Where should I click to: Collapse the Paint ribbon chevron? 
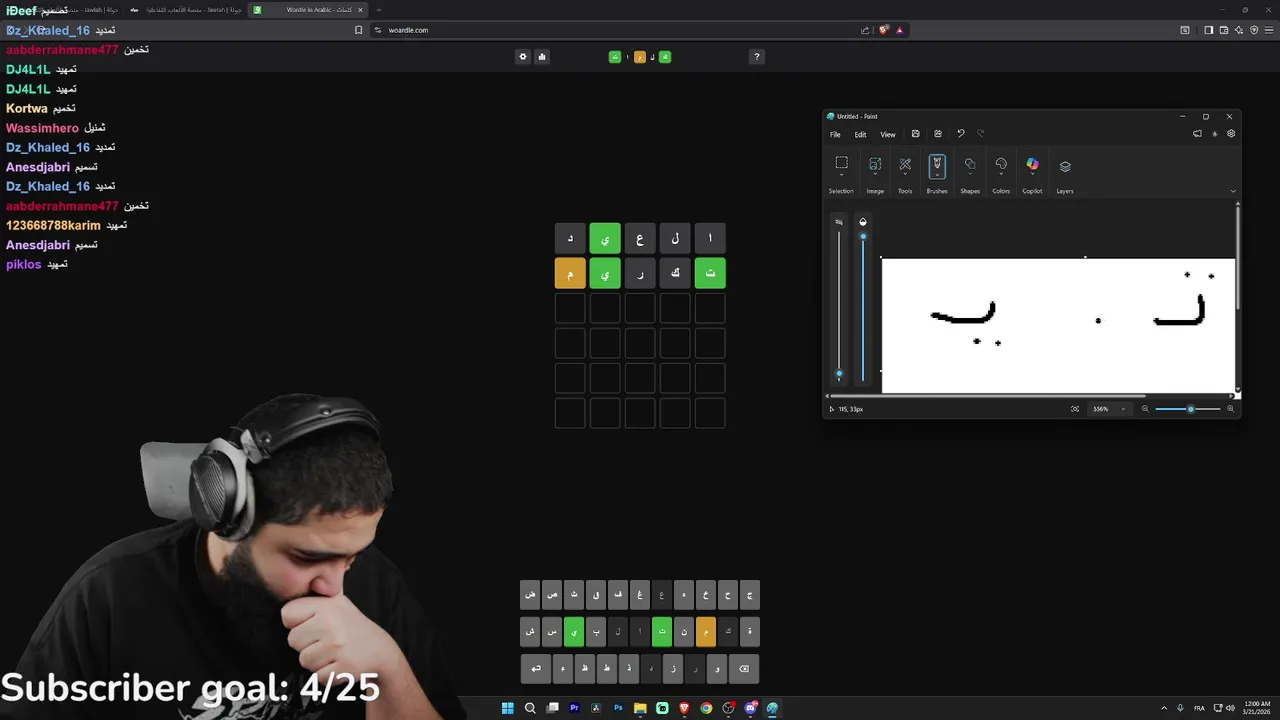coord(1233,191)
